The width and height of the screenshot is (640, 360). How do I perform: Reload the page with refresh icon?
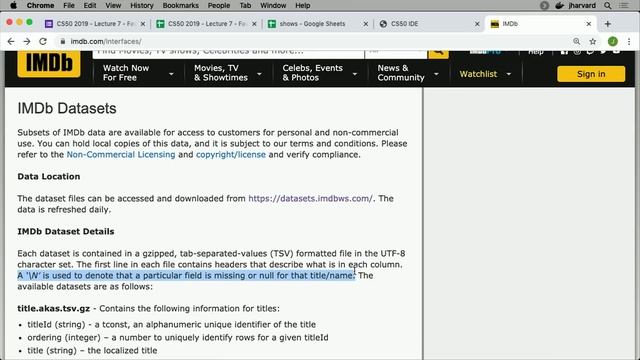coord(43,41)
